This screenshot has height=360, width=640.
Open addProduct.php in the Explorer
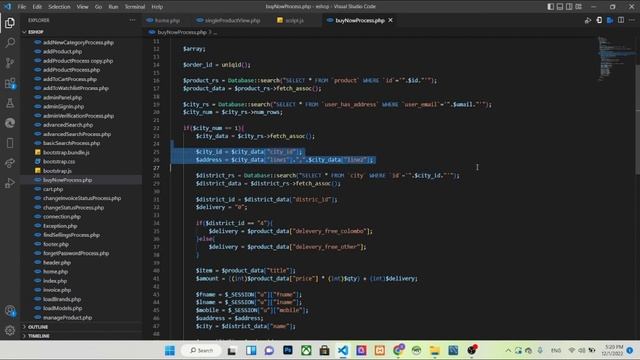(62, 51)
